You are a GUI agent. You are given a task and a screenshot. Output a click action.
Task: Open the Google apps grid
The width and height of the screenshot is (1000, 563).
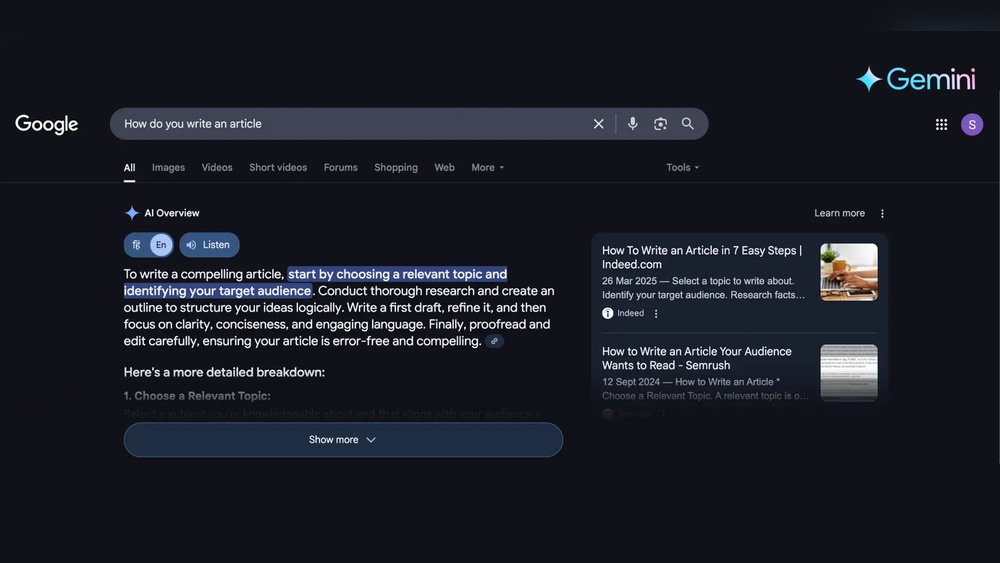tap(941, 124)
